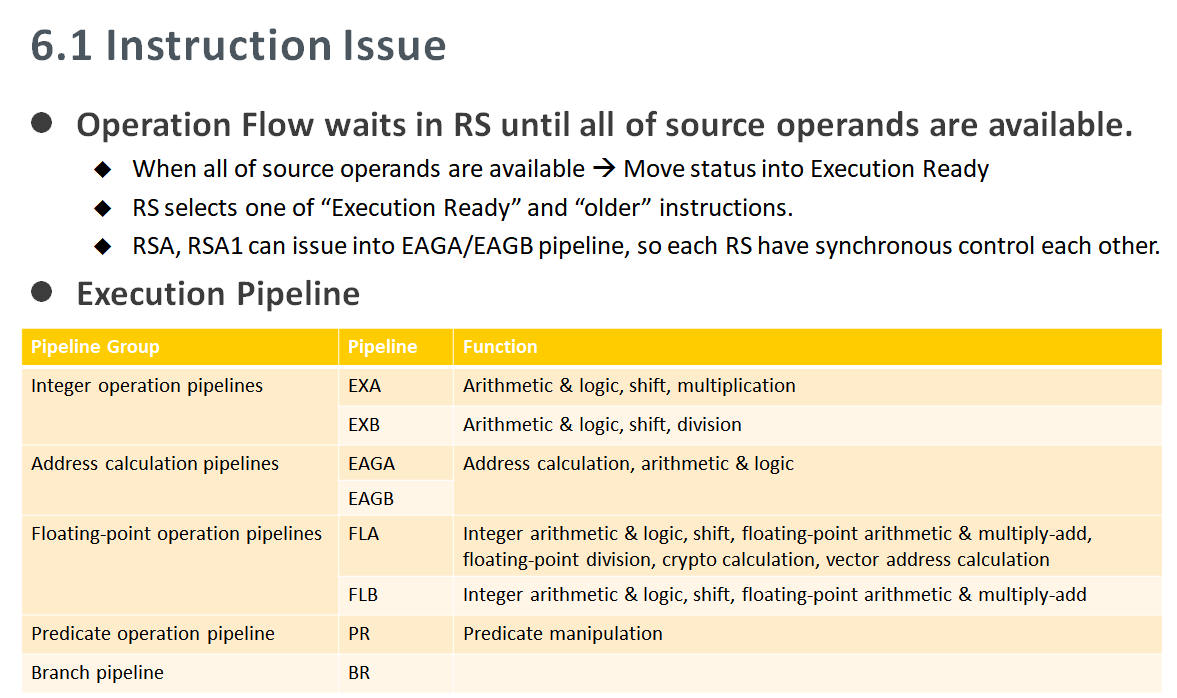Click the 'Predicate manipulation' function cell

(808, 634)
